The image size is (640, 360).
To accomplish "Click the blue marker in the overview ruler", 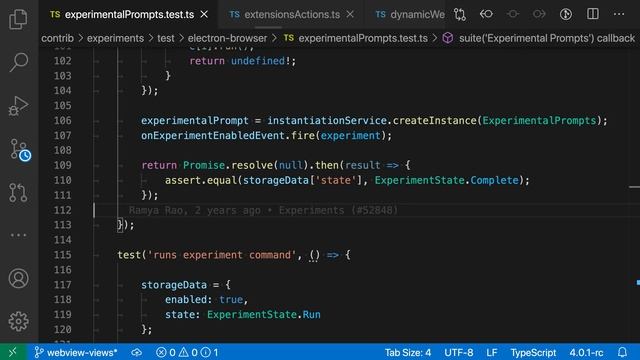I will [638, 282].
